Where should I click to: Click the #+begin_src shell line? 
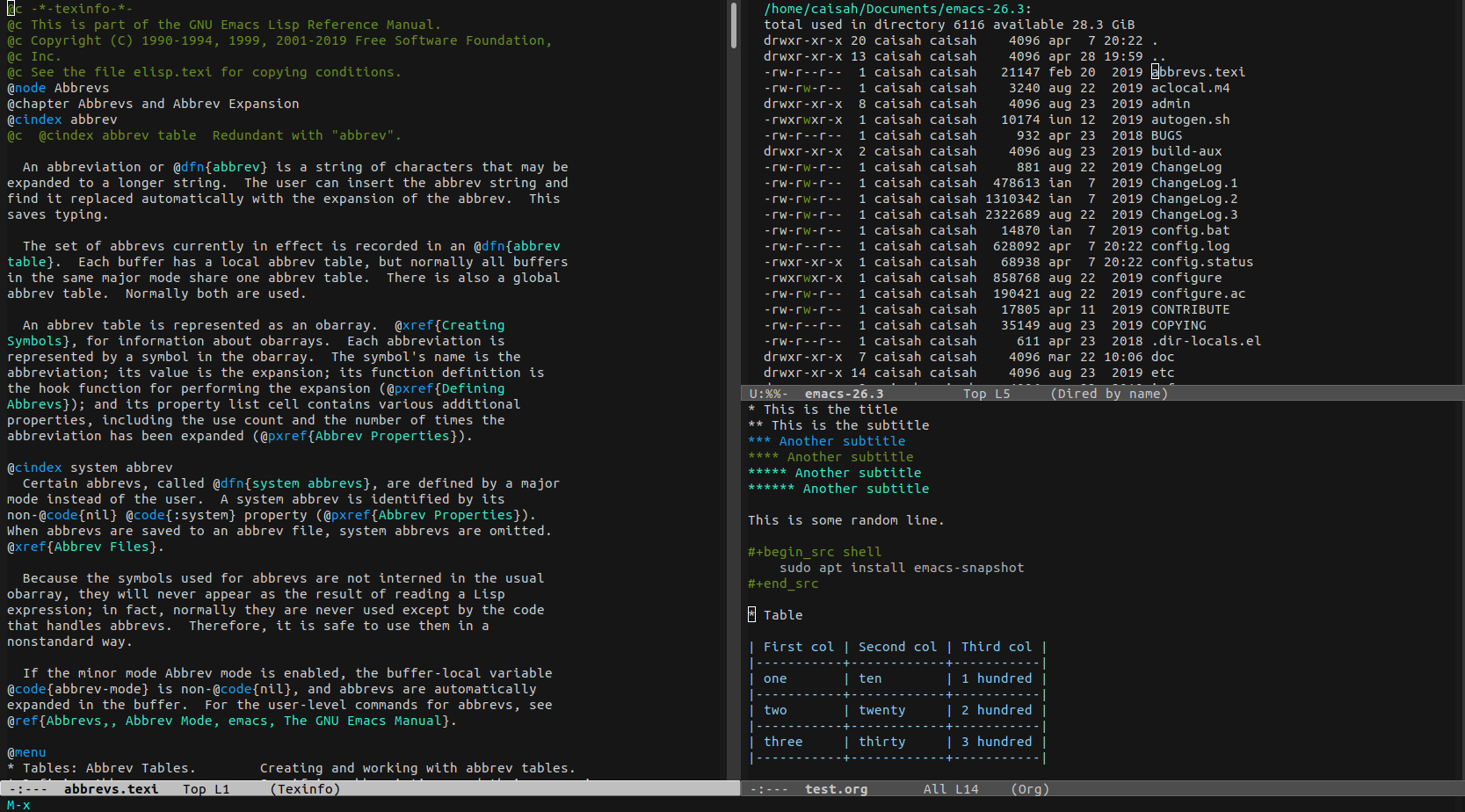tap(815, 552)
